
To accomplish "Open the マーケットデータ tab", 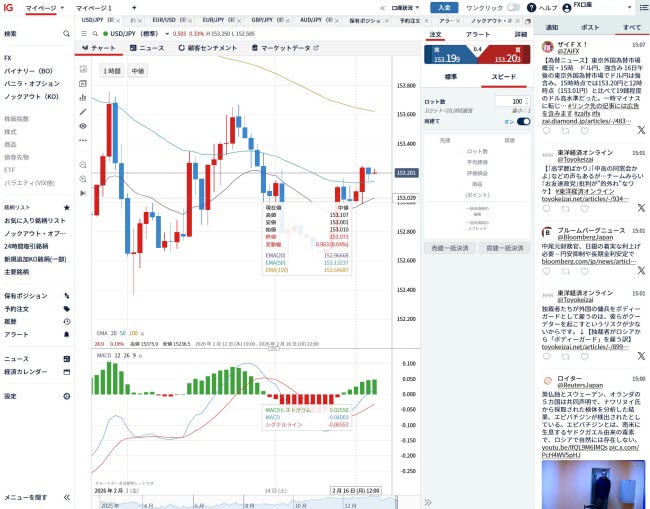I will pos(285,48).
